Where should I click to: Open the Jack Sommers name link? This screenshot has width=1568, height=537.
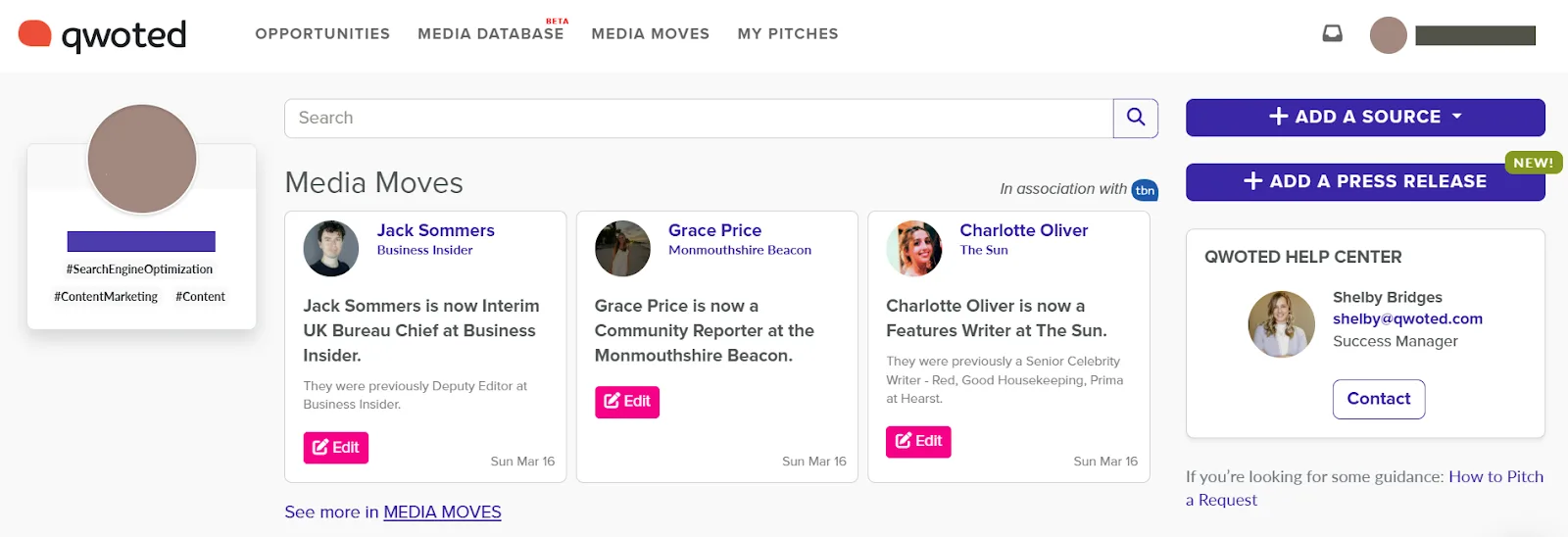click(x=436, y=230)
